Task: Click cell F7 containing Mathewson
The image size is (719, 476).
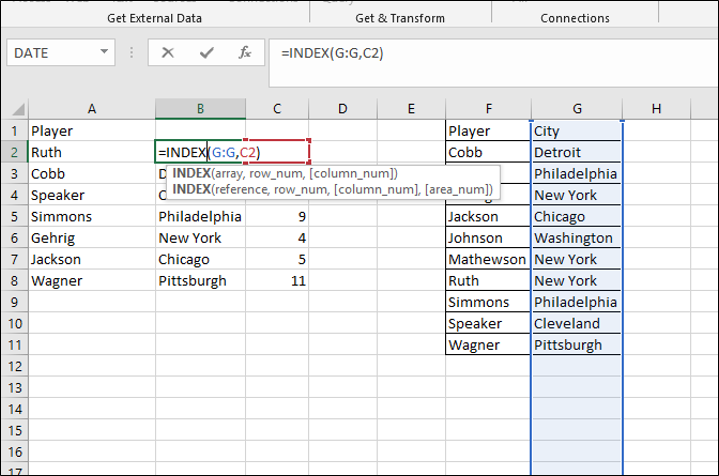Action: click(x=488, y=259)
